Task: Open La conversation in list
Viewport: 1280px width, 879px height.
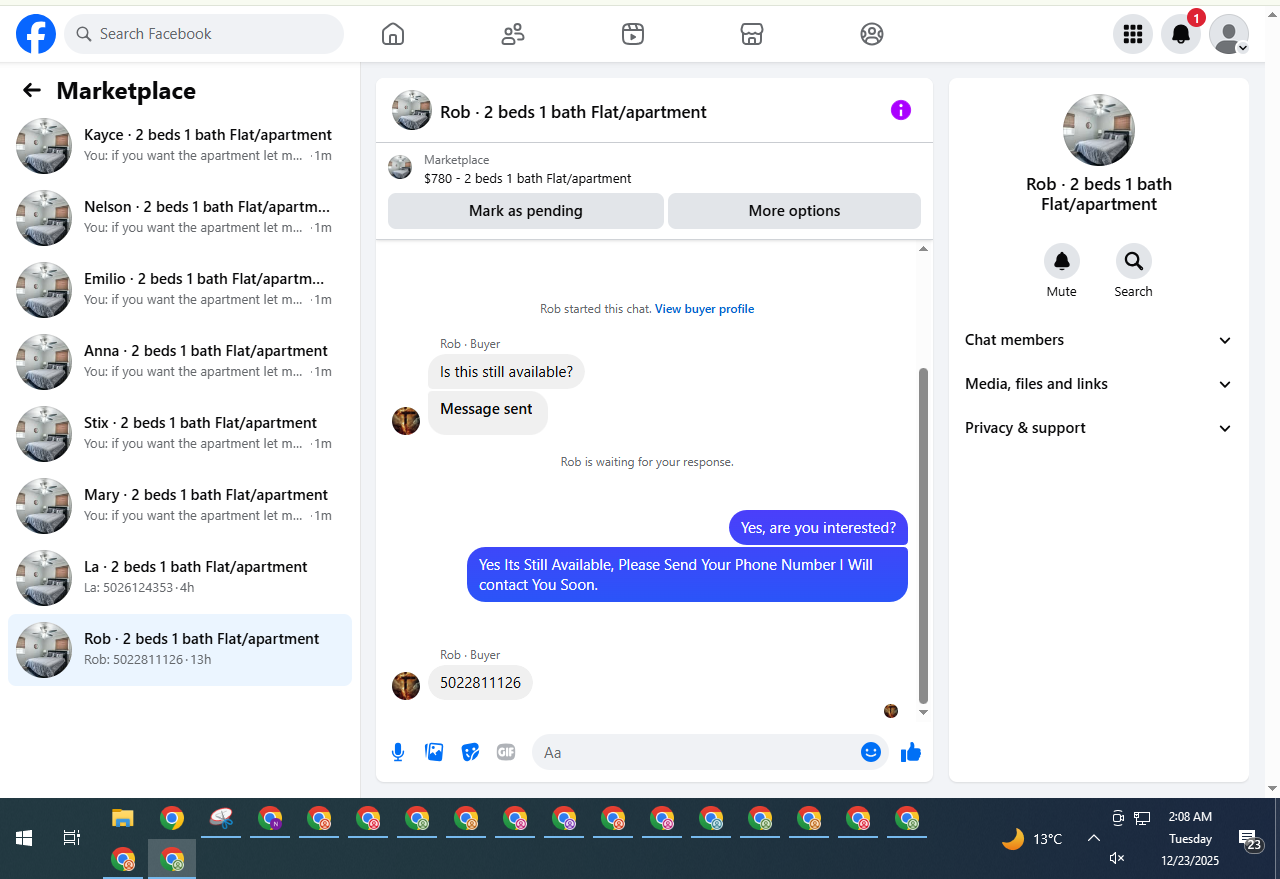Action: [180, 578]
